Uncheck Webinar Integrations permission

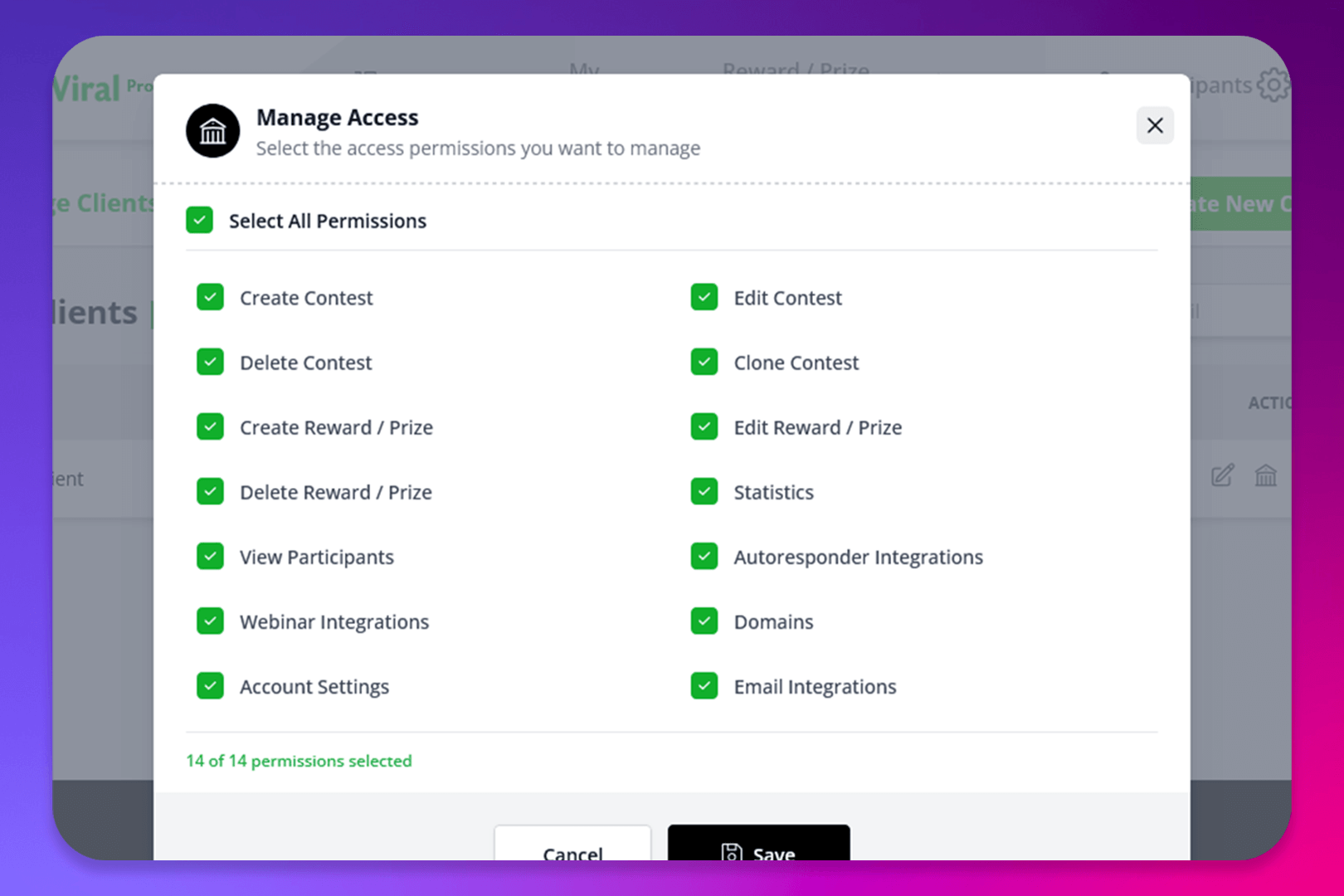pyautogui.click(x=211, y=621)
